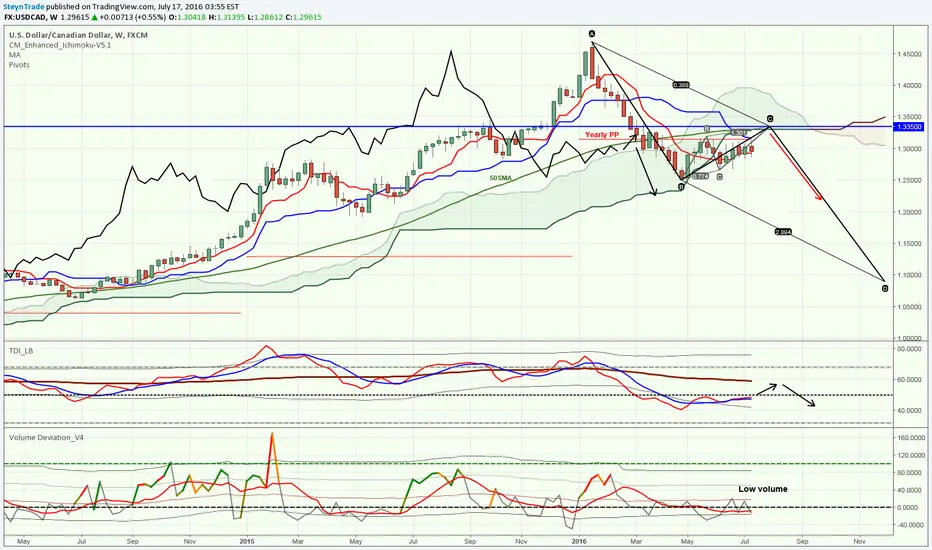Select the 0.724 ratio label near point B
This screenshot has width=932, height=550.
point(700,176)
